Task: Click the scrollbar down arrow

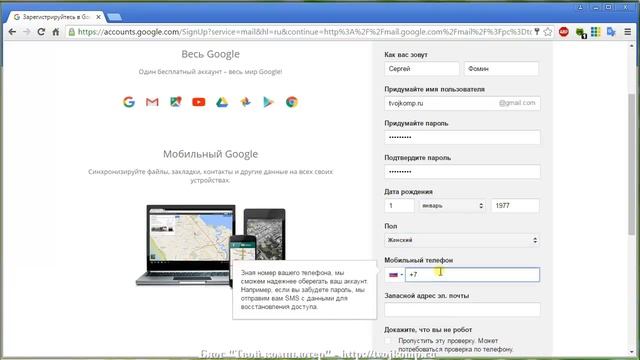Action: pos(632,352)
